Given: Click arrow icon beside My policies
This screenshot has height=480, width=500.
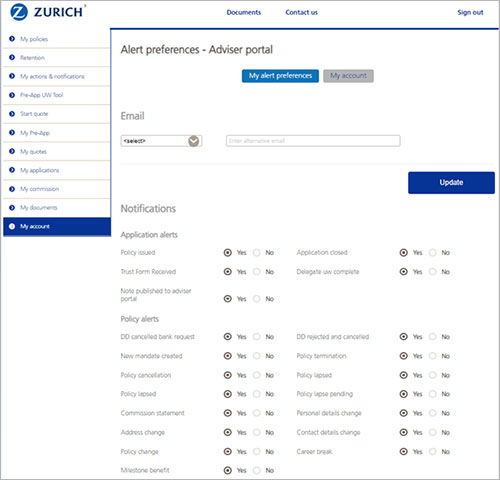Looking at the screenshot, I should 12,39.
